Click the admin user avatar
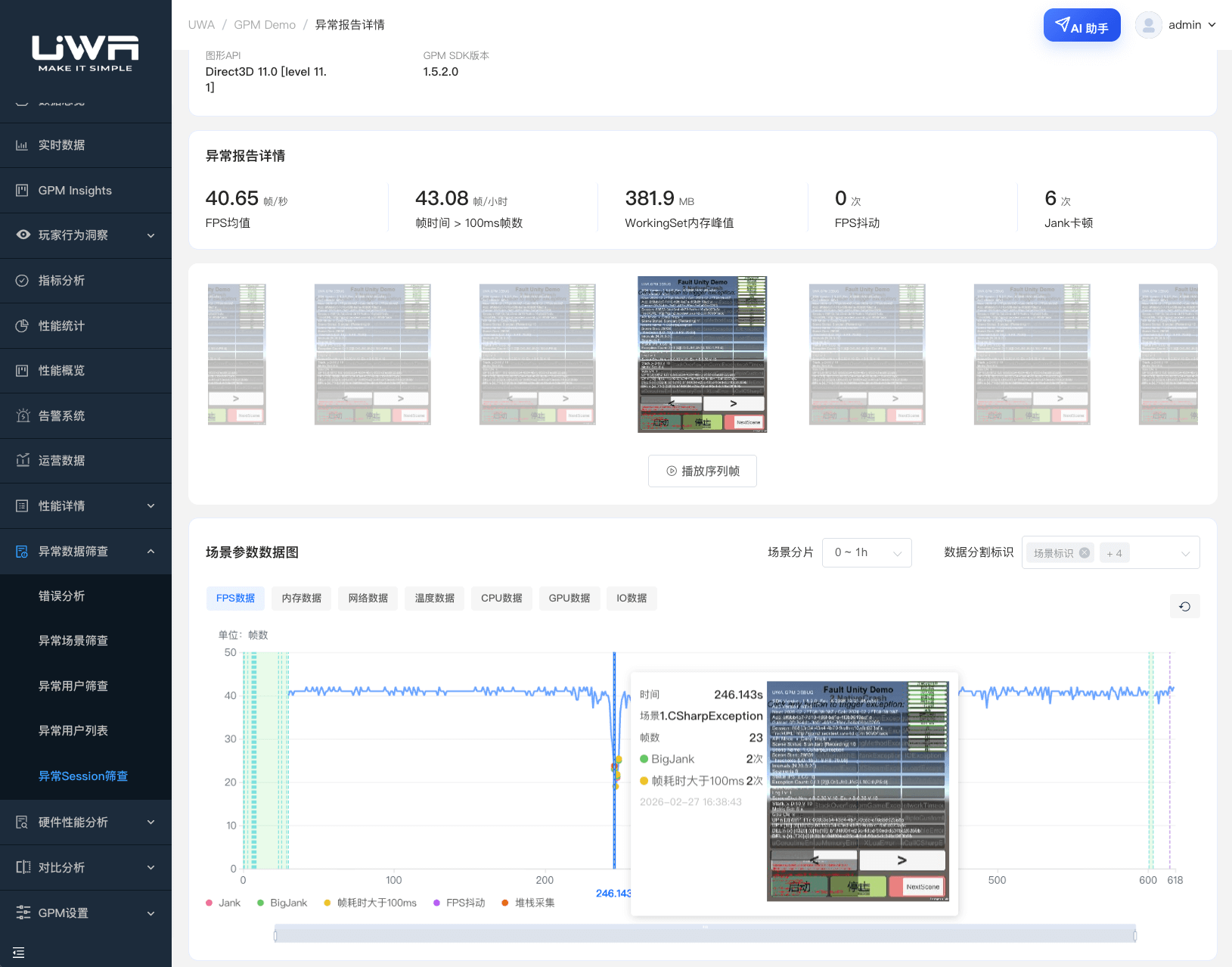This screenshot has height=967, width=1232. (x=1148, y=25)
